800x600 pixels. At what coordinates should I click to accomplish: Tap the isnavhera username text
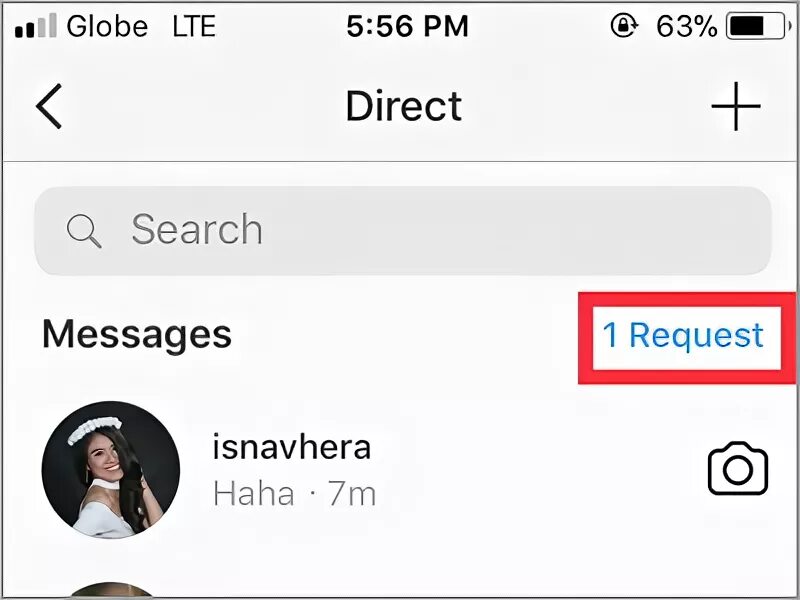coord(291,446)
